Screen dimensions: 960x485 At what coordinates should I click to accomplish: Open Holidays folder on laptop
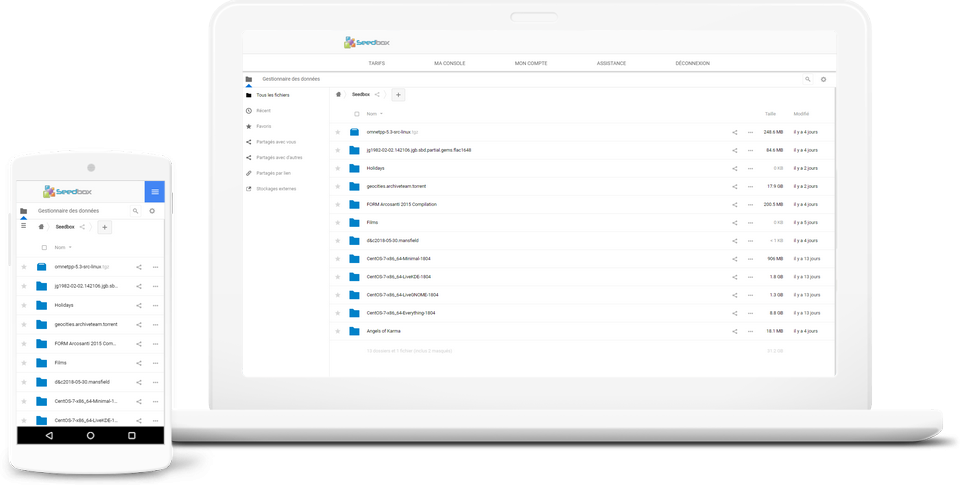pyautogui.click(x=375, y=168)
